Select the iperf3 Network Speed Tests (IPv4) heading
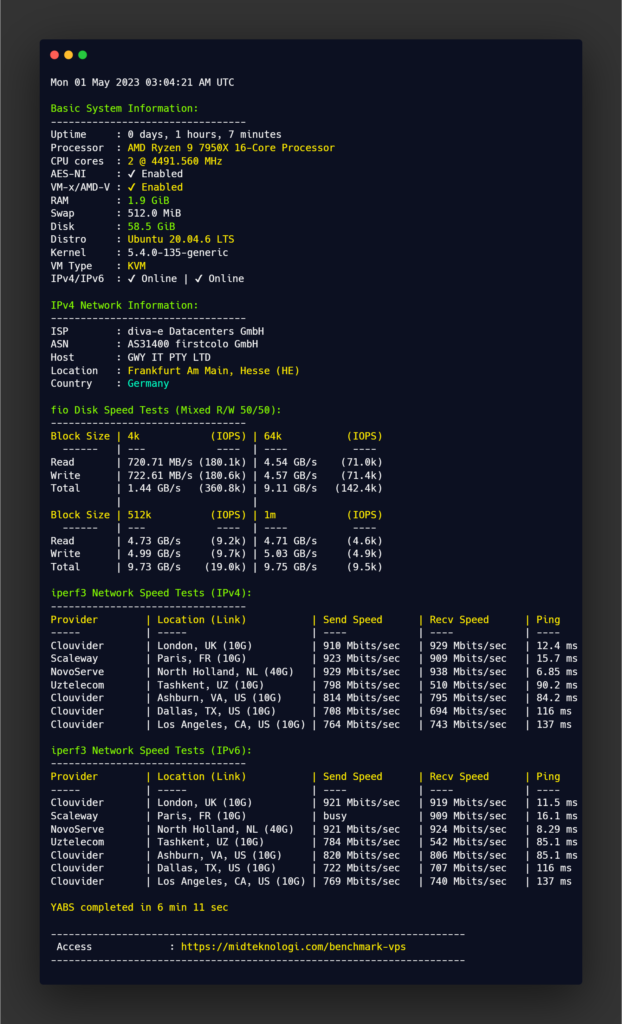 click(x=151, y=593)
